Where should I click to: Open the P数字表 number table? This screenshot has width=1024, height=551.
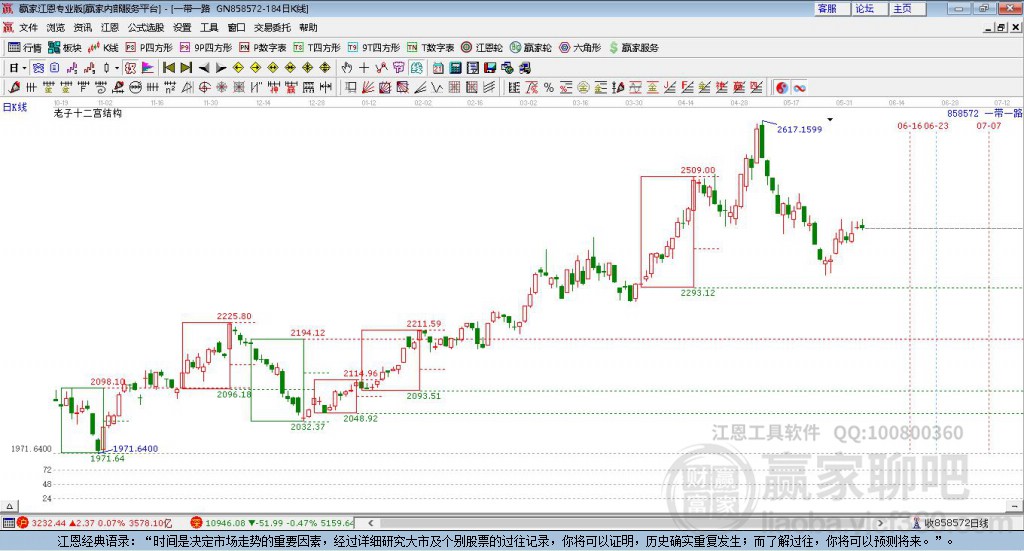pos(263,48)
